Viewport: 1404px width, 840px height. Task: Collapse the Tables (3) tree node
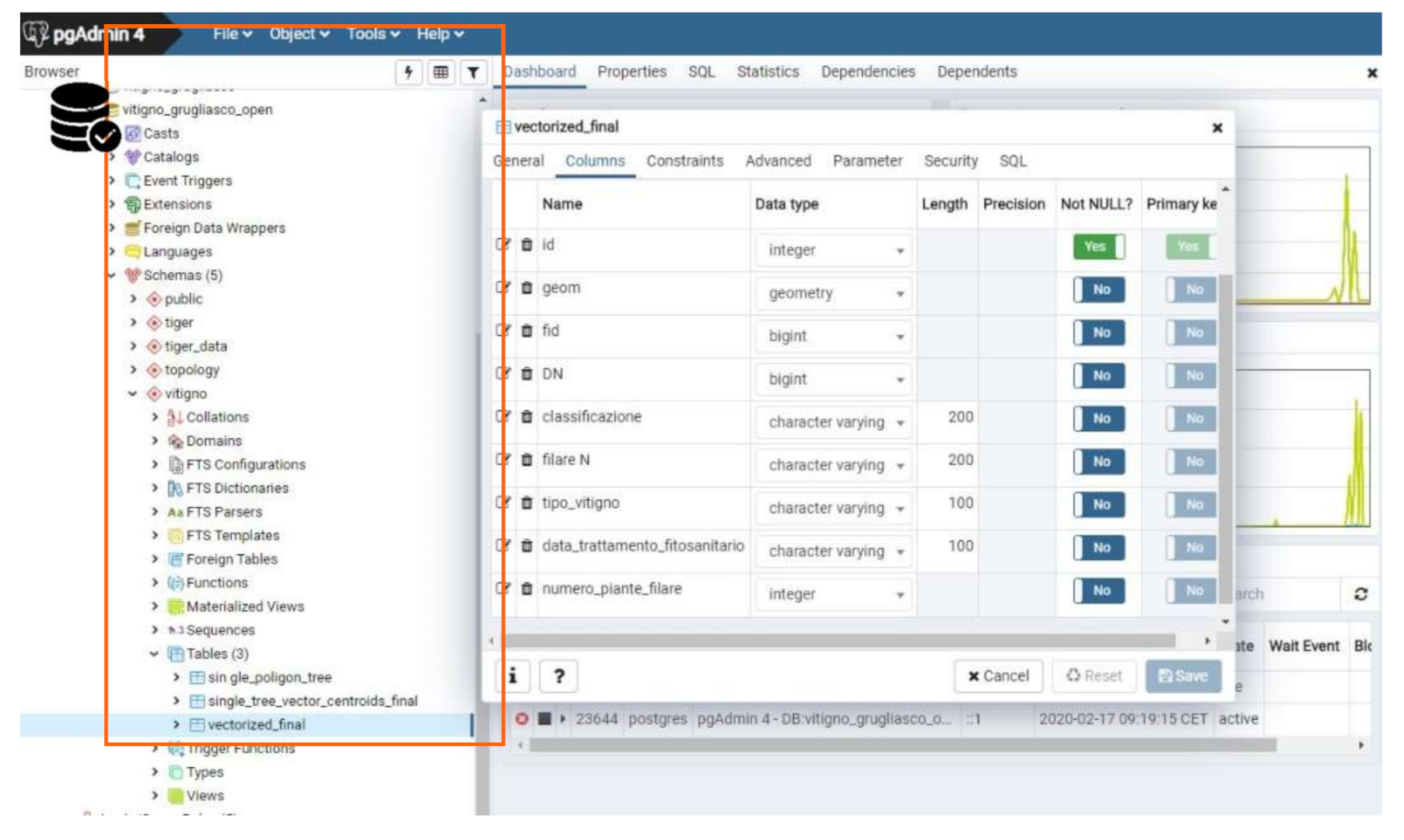click(154, 654)
